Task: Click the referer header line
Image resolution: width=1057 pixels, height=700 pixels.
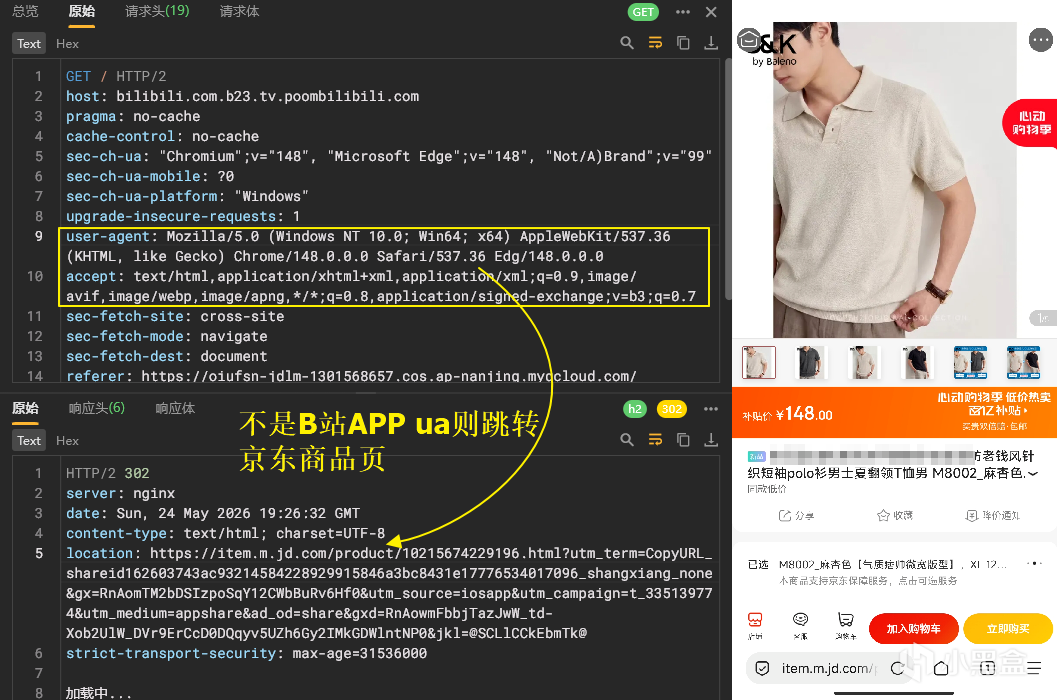Action: tap(351, 376)
